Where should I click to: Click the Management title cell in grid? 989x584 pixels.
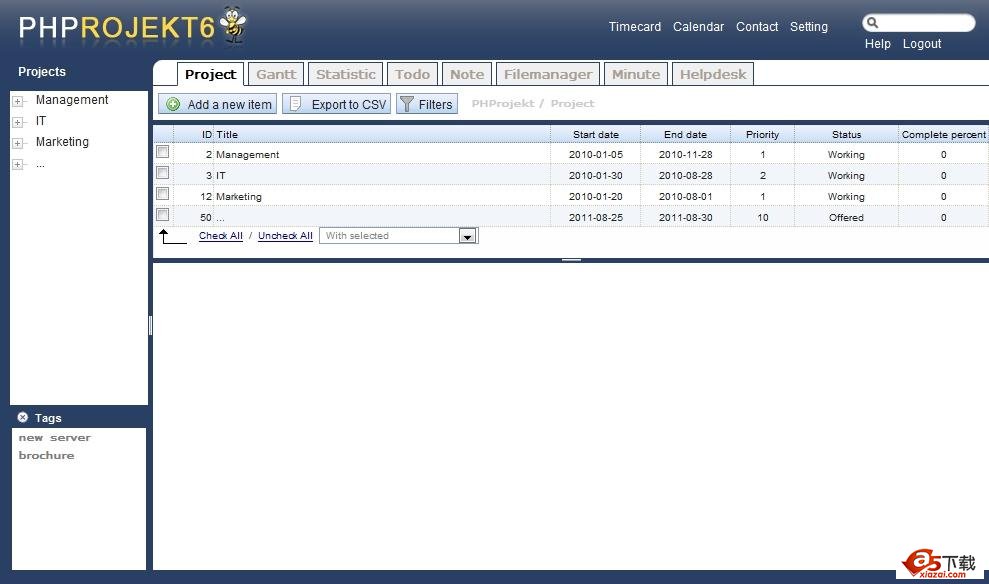click(382, 155)
